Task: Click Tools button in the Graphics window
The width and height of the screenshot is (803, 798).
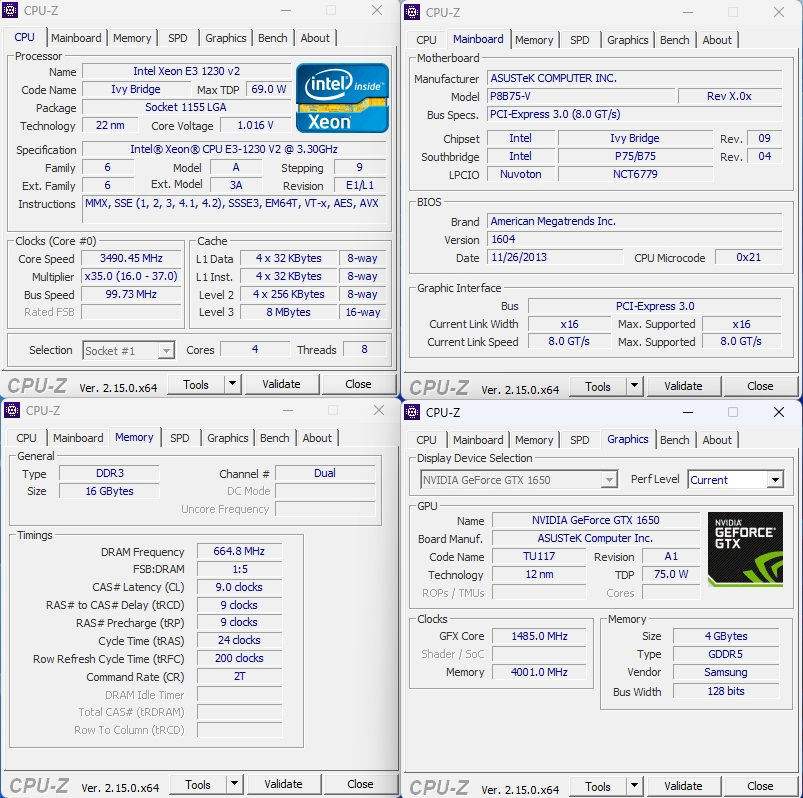Action: pyautogui.click(x=598, y=786)
